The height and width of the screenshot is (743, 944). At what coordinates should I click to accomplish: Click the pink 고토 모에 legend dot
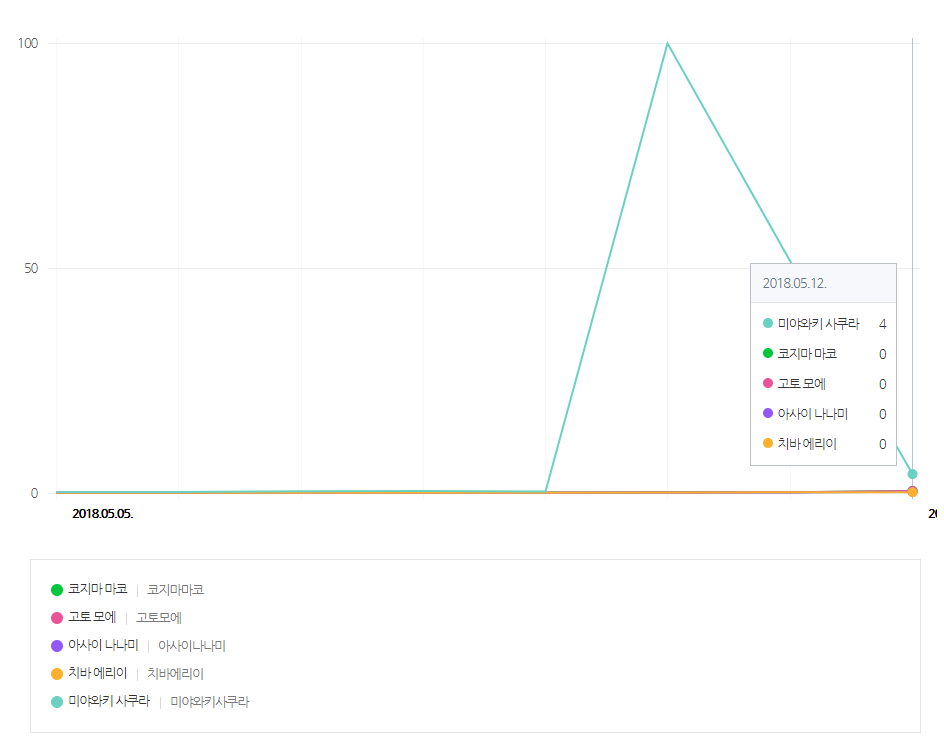click(57, 618)
